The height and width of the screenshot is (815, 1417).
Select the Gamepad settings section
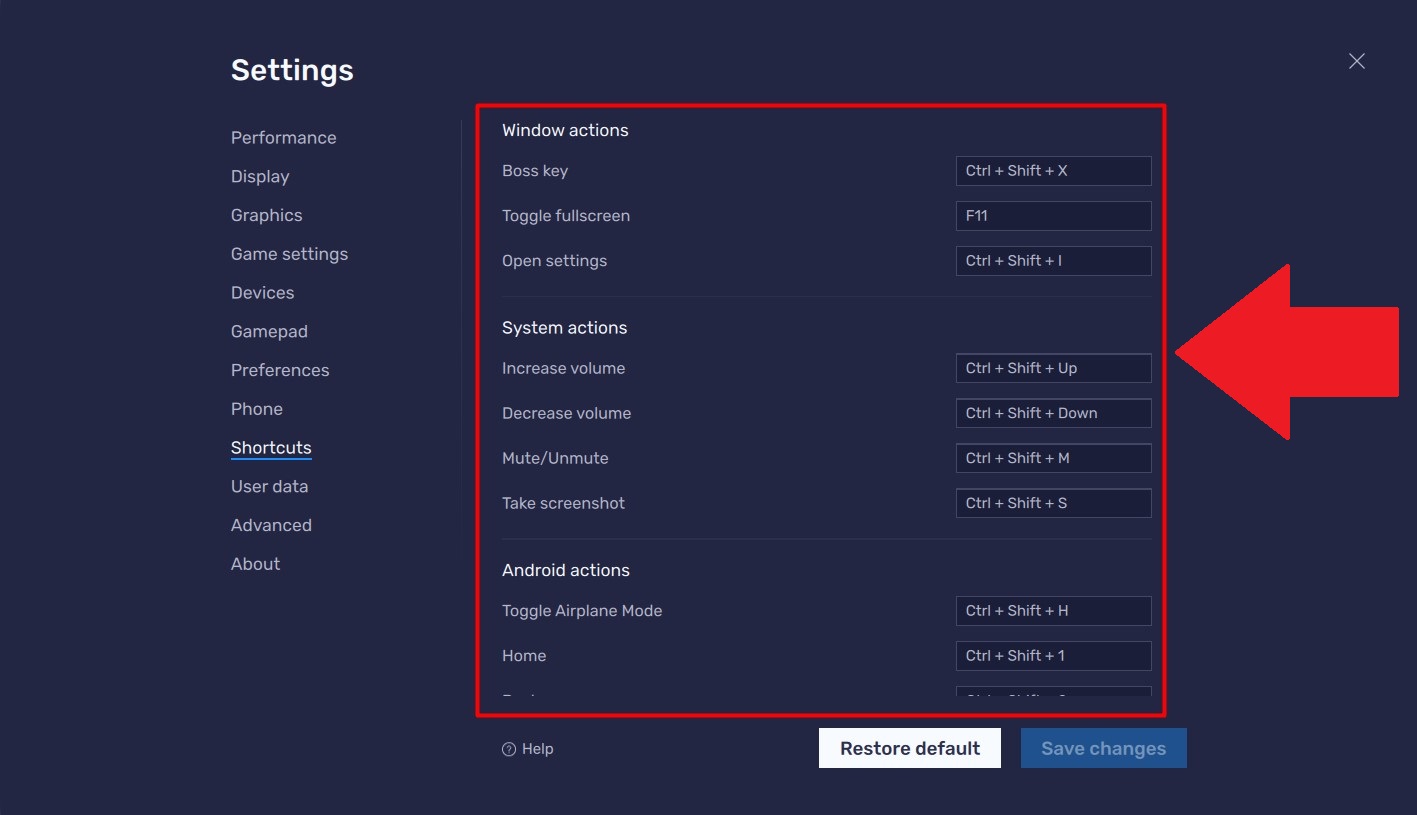point(269,331)
